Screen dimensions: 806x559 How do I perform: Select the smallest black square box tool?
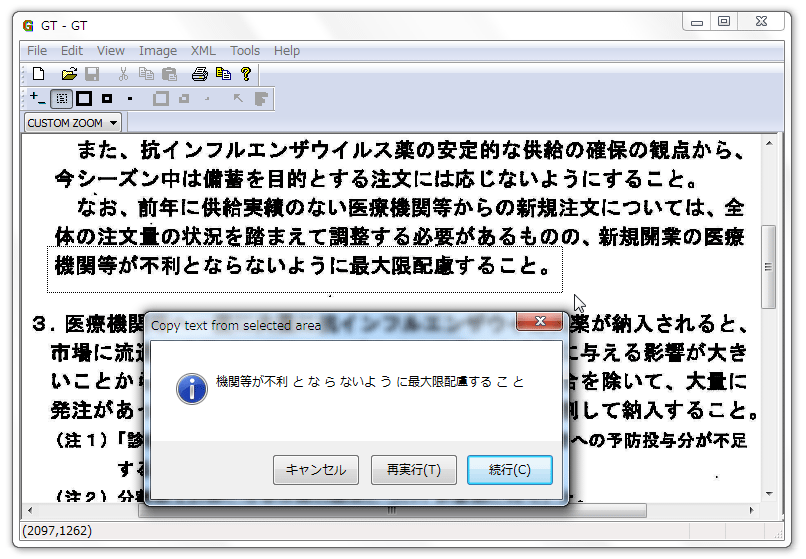click(x=130, y=98)
